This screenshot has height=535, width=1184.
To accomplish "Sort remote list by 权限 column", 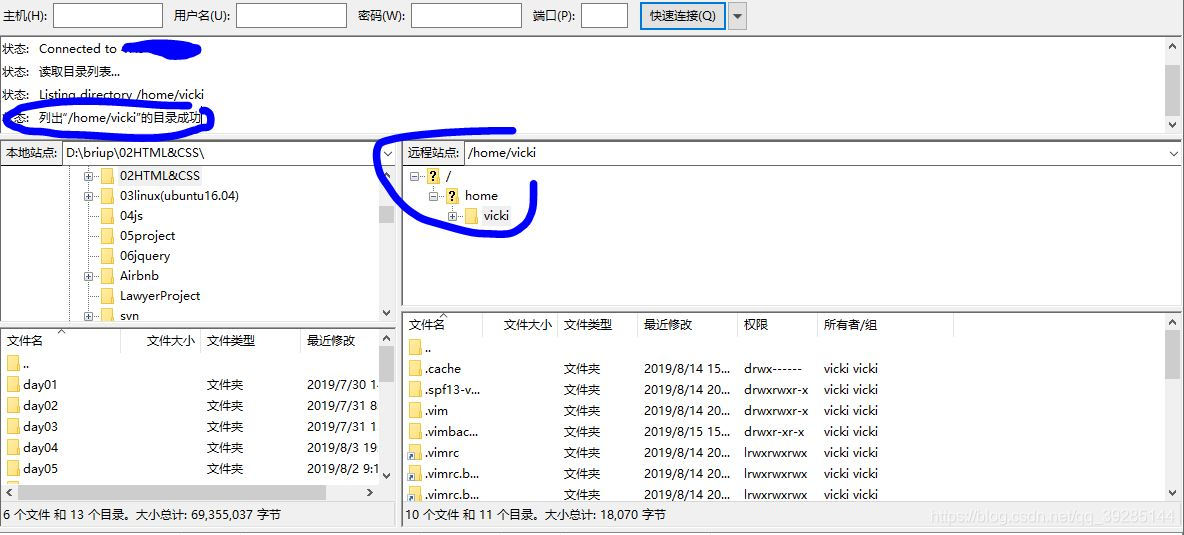I will point(779,325).
